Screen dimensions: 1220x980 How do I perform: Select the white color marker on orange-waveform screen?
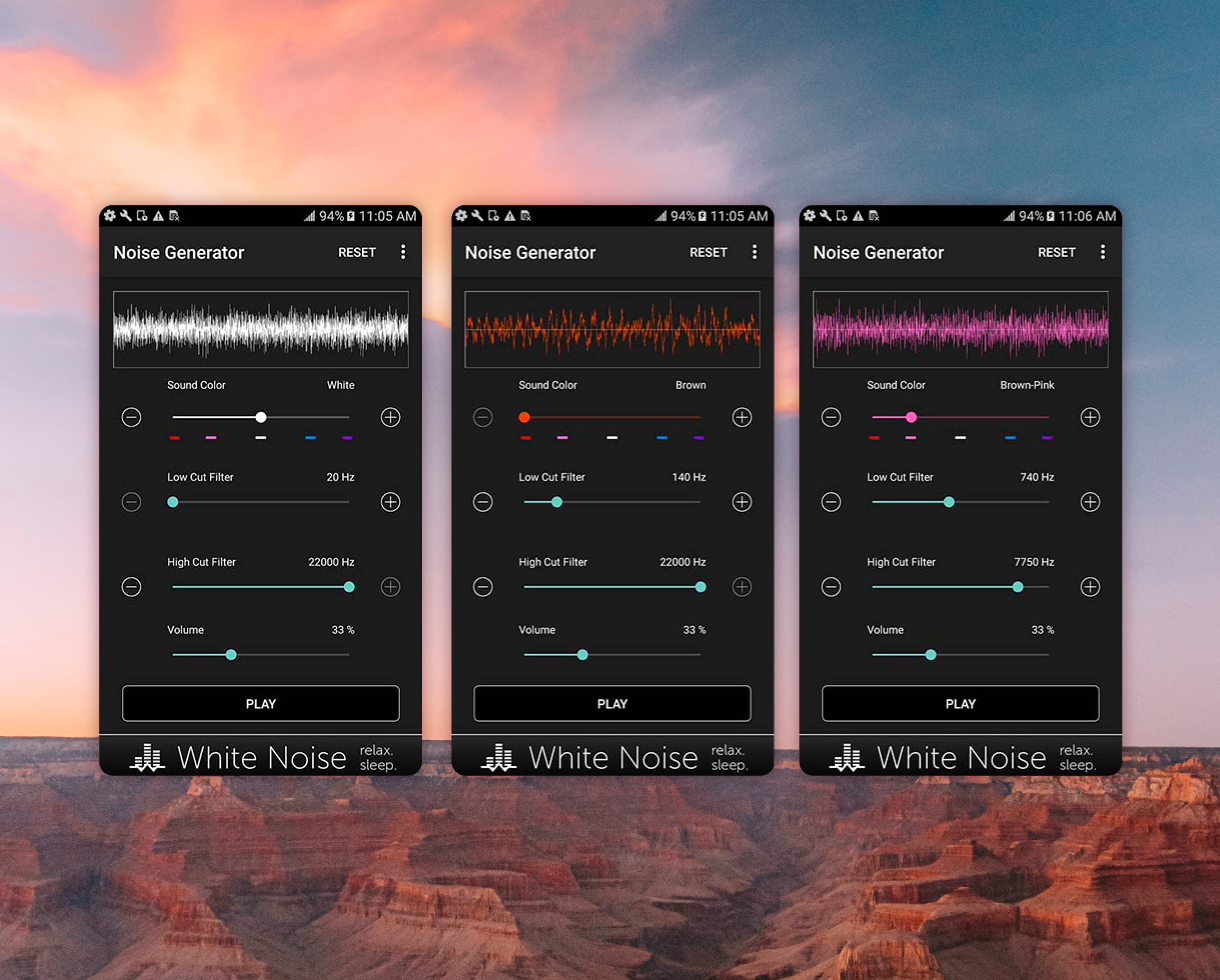[612, 438]
